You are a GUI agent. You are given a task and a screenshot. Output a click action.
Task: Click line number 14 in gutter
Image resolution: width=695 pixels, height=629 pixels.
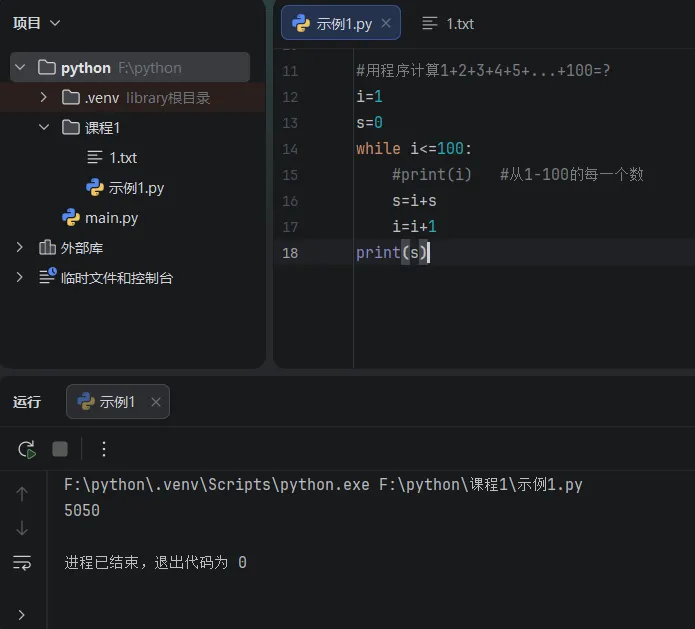(x=290, y=149)
